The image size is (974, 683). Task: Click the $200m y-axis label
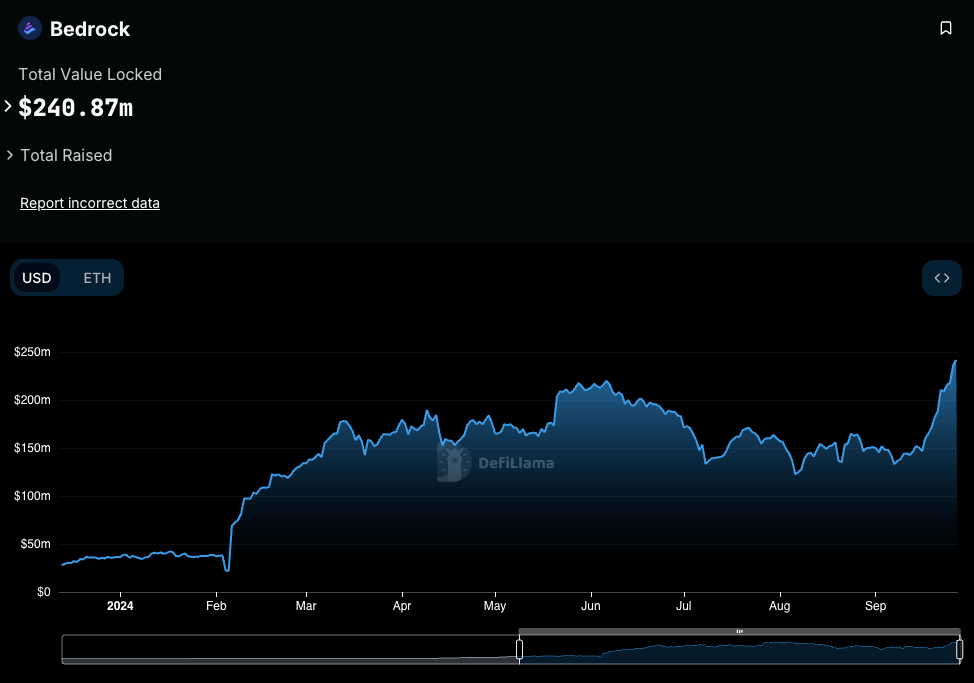pyautogui.click(x=32, y=400)
